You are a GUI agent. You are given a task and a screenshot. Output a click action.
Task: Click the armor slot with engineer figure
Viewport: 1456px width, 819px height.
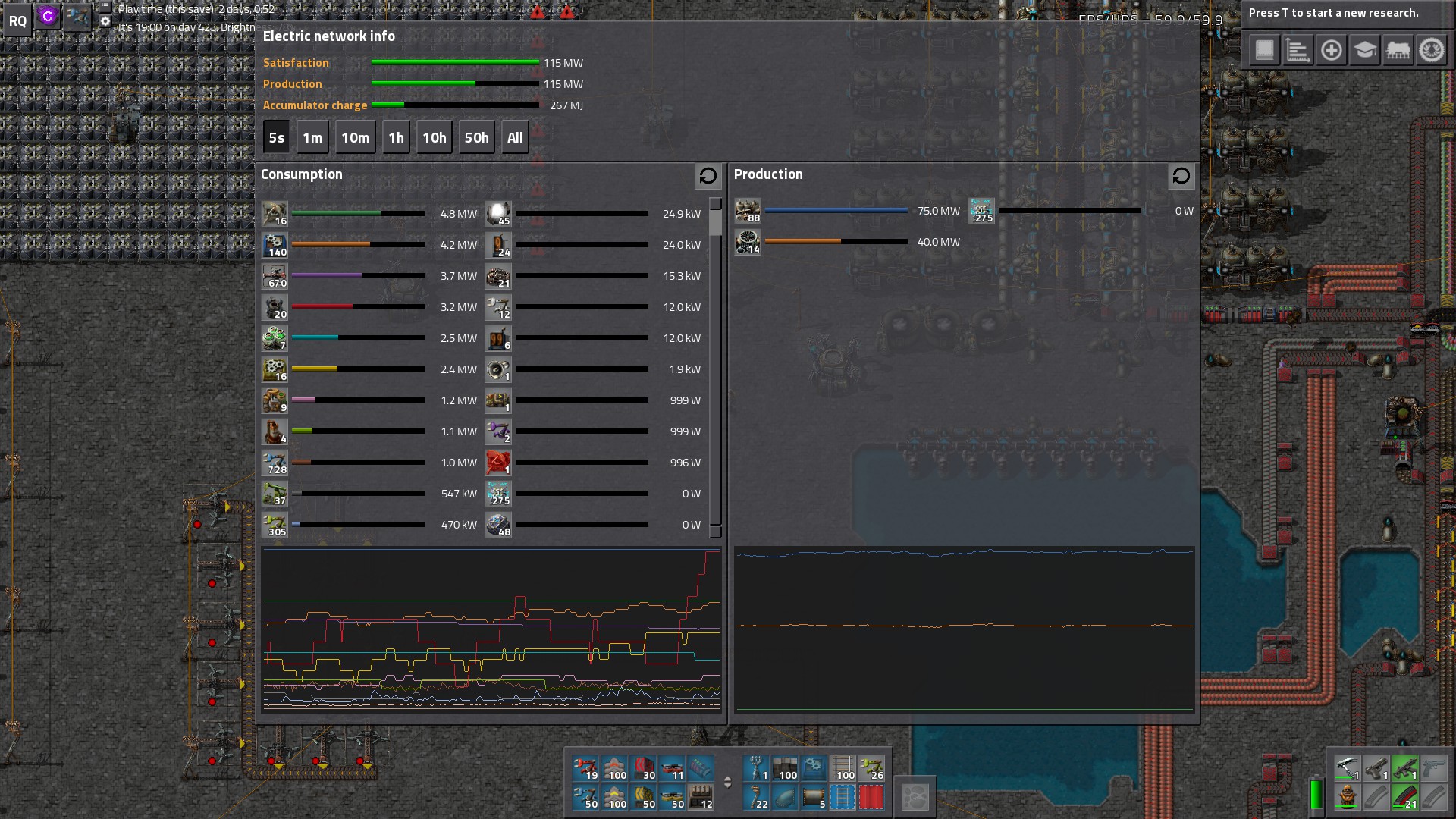click(x=1347, y=797)
